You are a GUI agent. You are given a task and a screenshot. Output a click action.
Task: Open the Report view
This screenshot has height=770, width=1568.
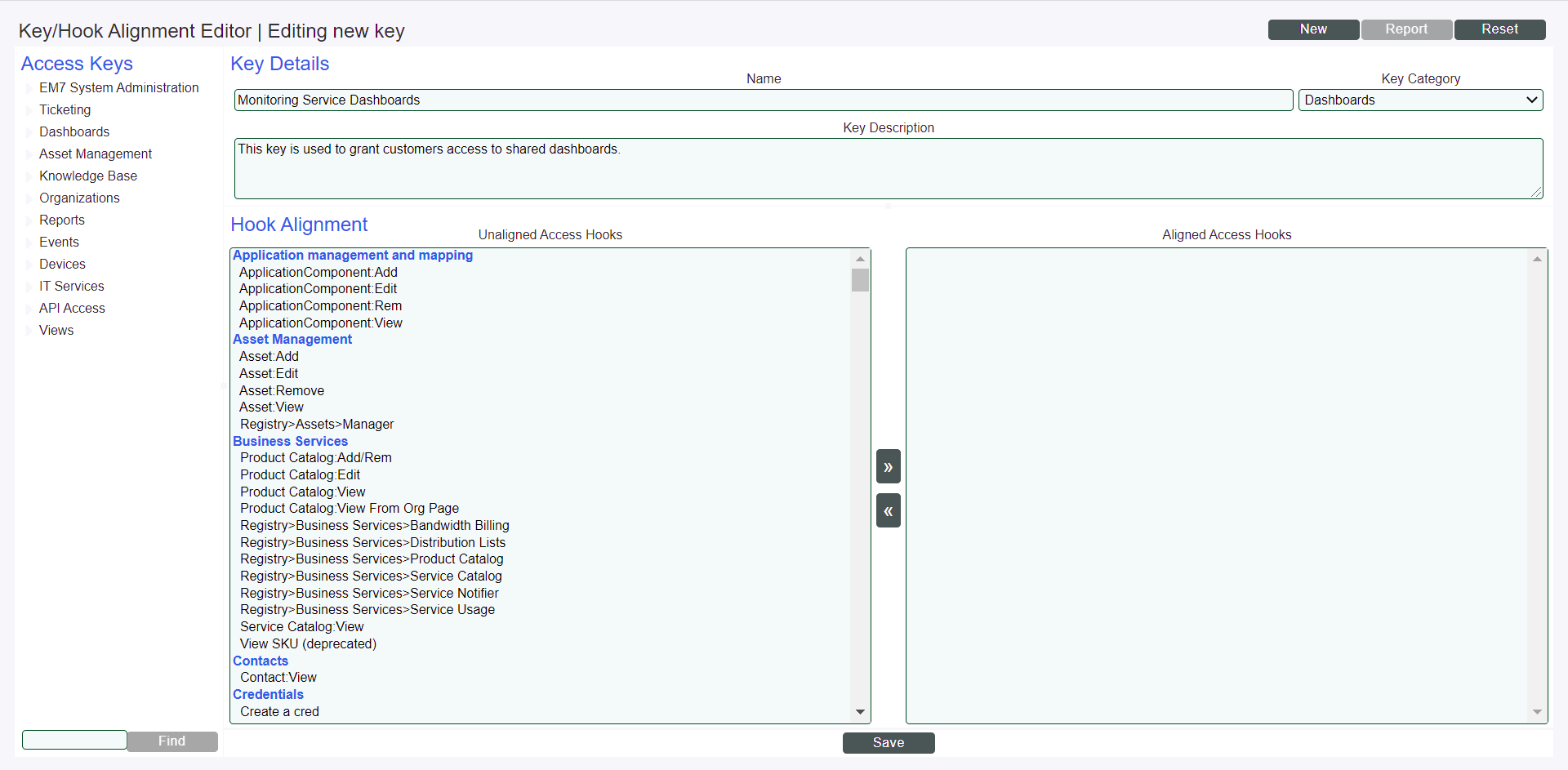point(1406,29)
